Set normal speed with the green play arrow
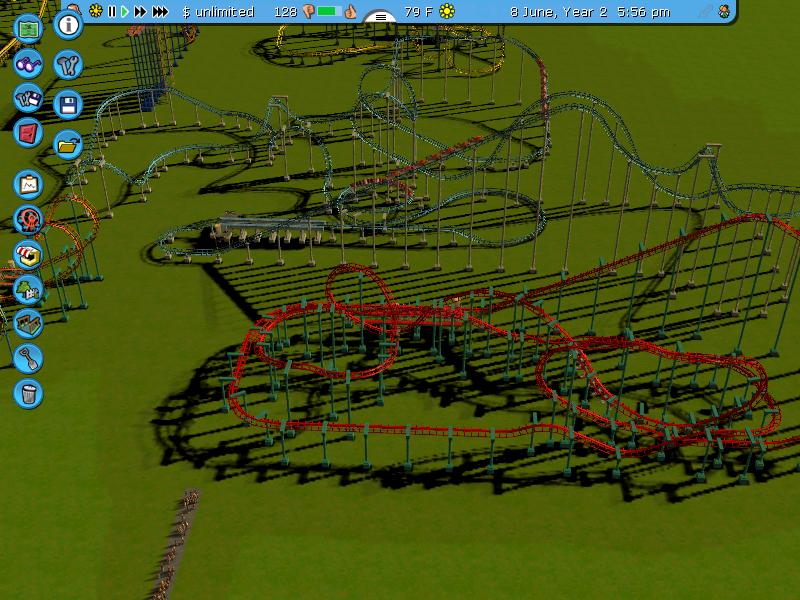The height and width of the screenshot is (600, 800). tap(125, 11)
